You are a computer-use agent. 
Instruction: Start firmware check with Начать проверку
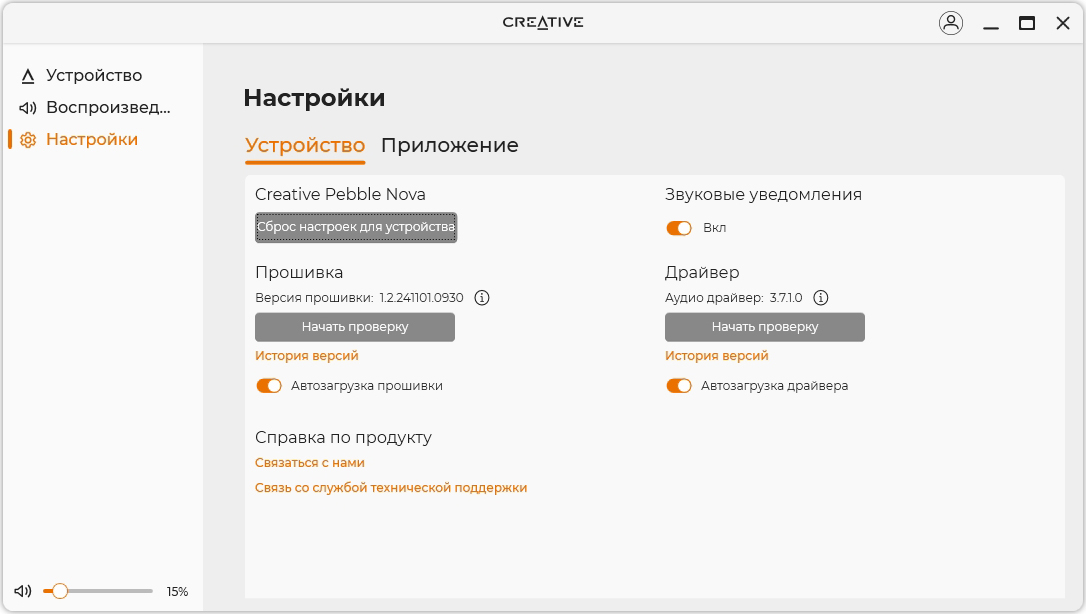(355, 327)
